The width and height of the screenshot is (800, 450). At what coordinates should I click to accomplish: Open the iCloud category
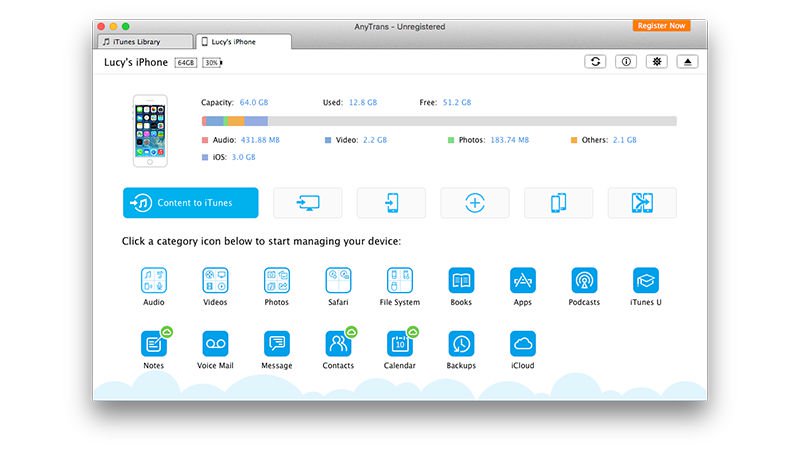[522, 344]
